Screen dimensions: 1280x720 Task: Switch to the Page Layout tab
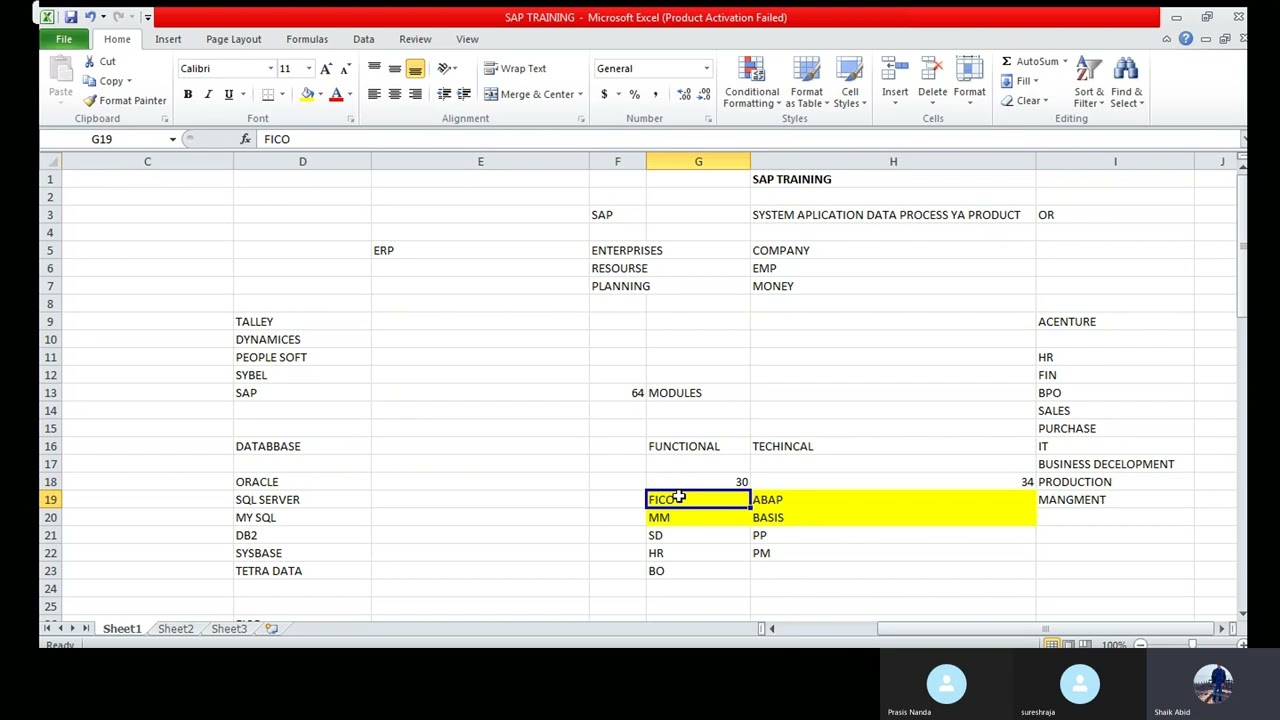(x=233, y=39)
